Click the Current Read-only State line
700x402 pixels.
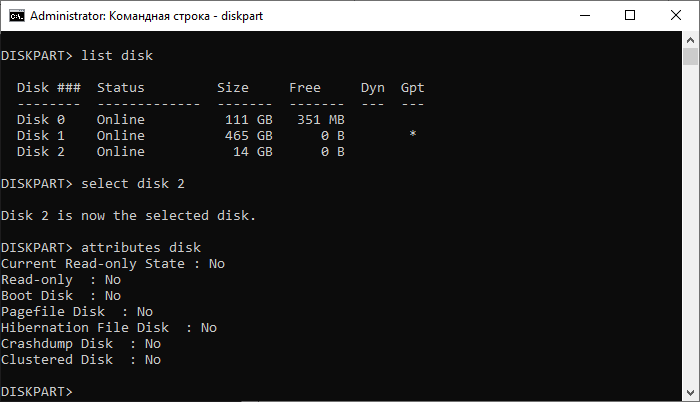pos(113,263)
